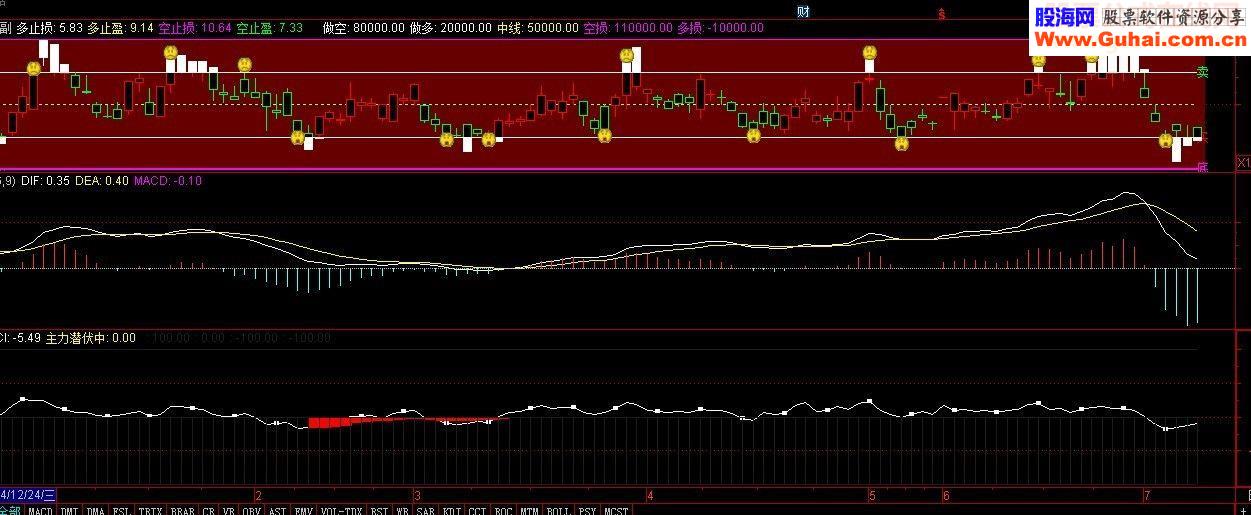Screen dimensions: 1251x515
Task: Click the 4/12/24/三 date label
Action: [28, 495]
